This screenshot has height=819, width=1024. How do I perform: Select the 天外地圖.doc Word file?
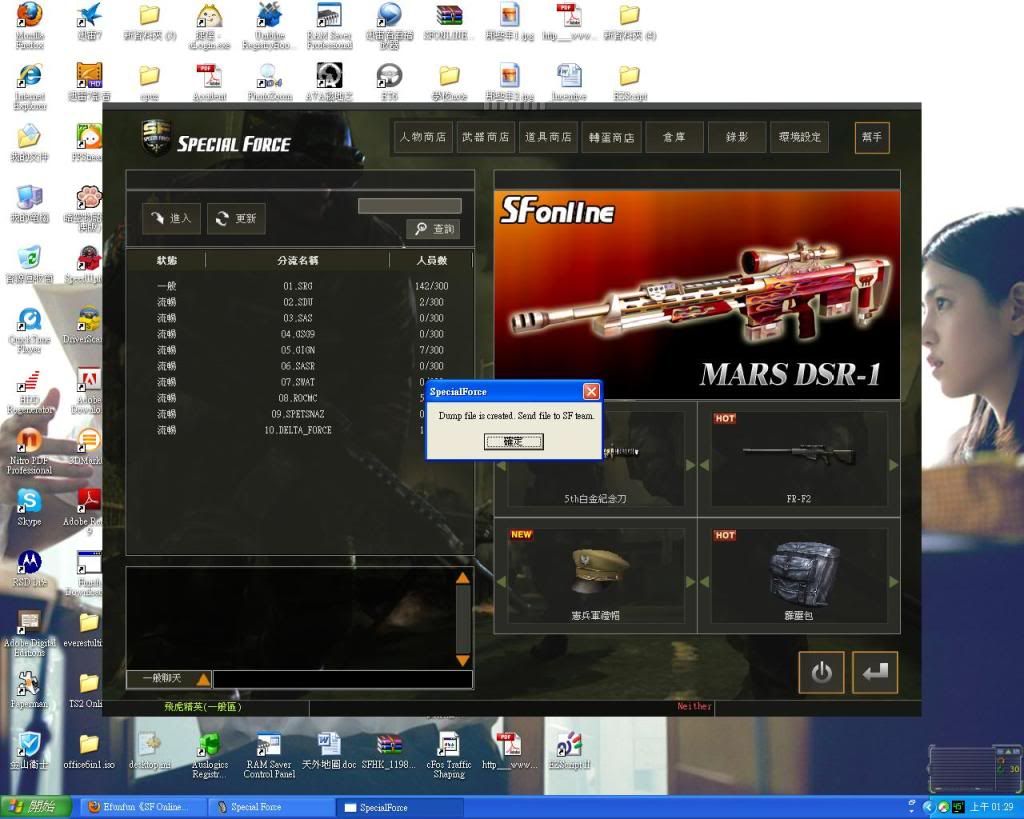point(328,750)
